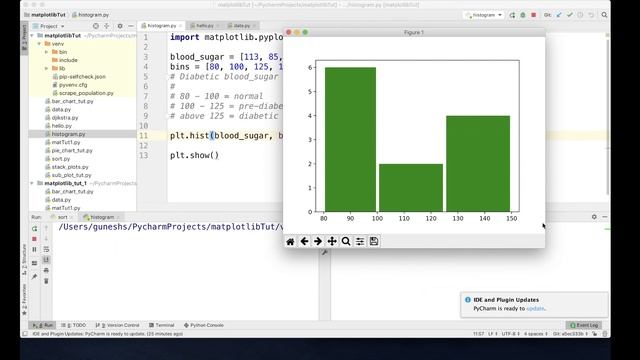Go back to previous figure view
The height and width of the screenshot is (360, 640).
tap(304, 241)
